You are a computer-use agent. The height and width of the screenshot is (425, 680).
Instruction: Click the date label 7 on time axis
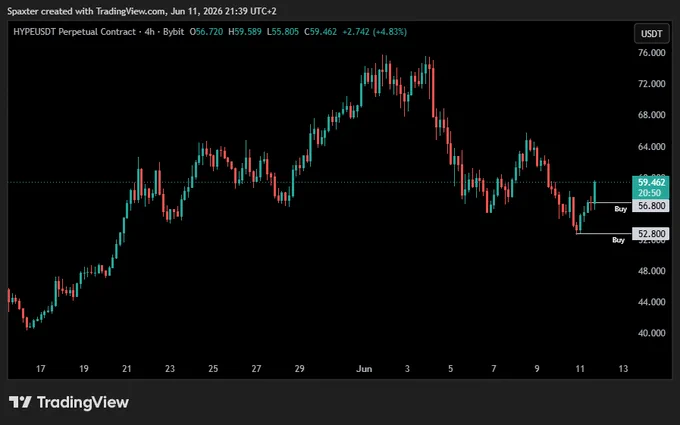(x=494, y=369)
